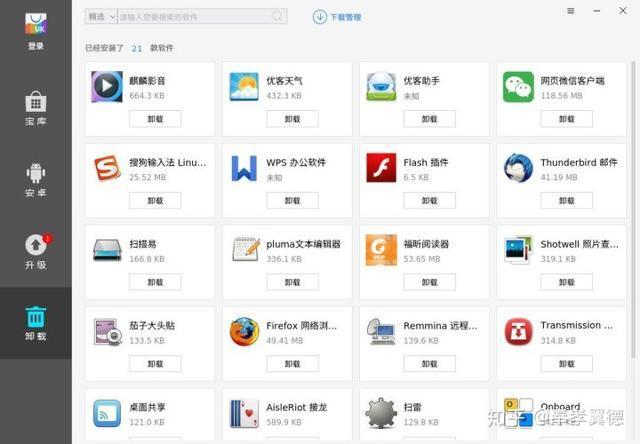The width and height of the screenshot is (640, 444).
Task: Click the 扫描易 app name text
Action: click(x=142, y=244)
